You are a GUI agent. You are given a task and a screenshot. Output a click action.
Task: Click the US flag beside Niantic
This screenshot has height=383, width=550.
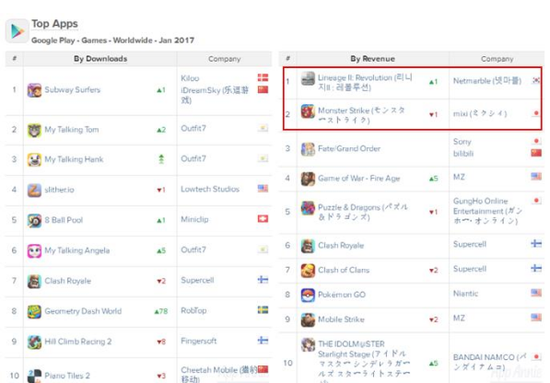(536, 293)
